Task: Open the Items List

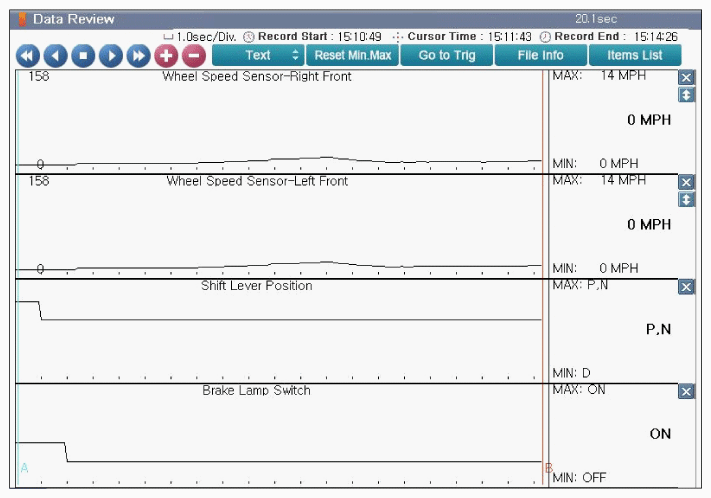Action: click(635, 55)
